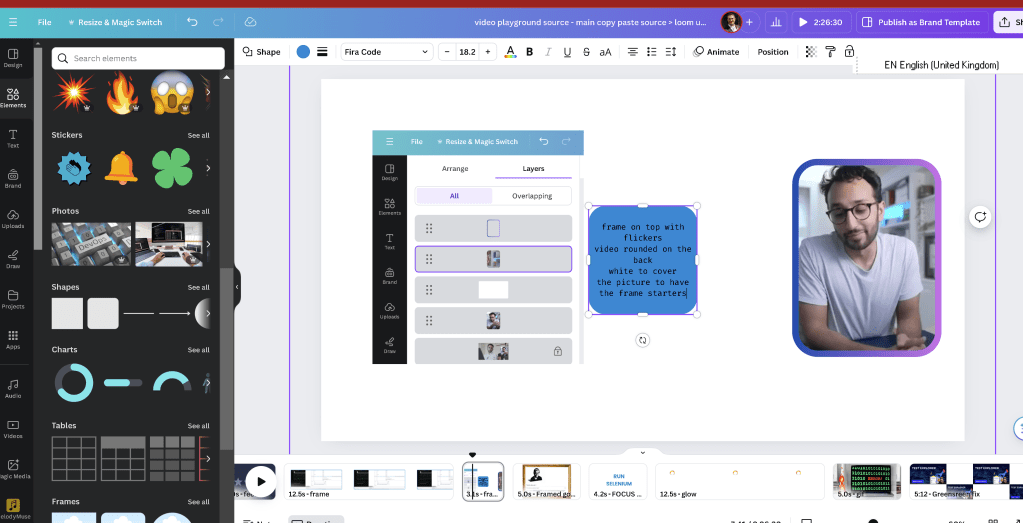Open border style lines icon
This screenshot has height=523, width=1023.
point(322,52)
